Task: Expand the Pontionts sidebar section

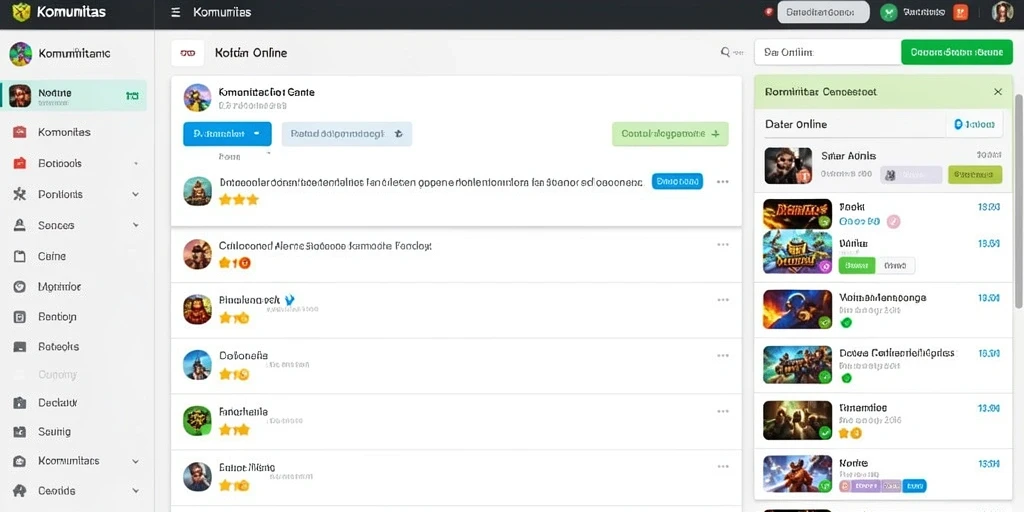Action: (x=135, y=194)
